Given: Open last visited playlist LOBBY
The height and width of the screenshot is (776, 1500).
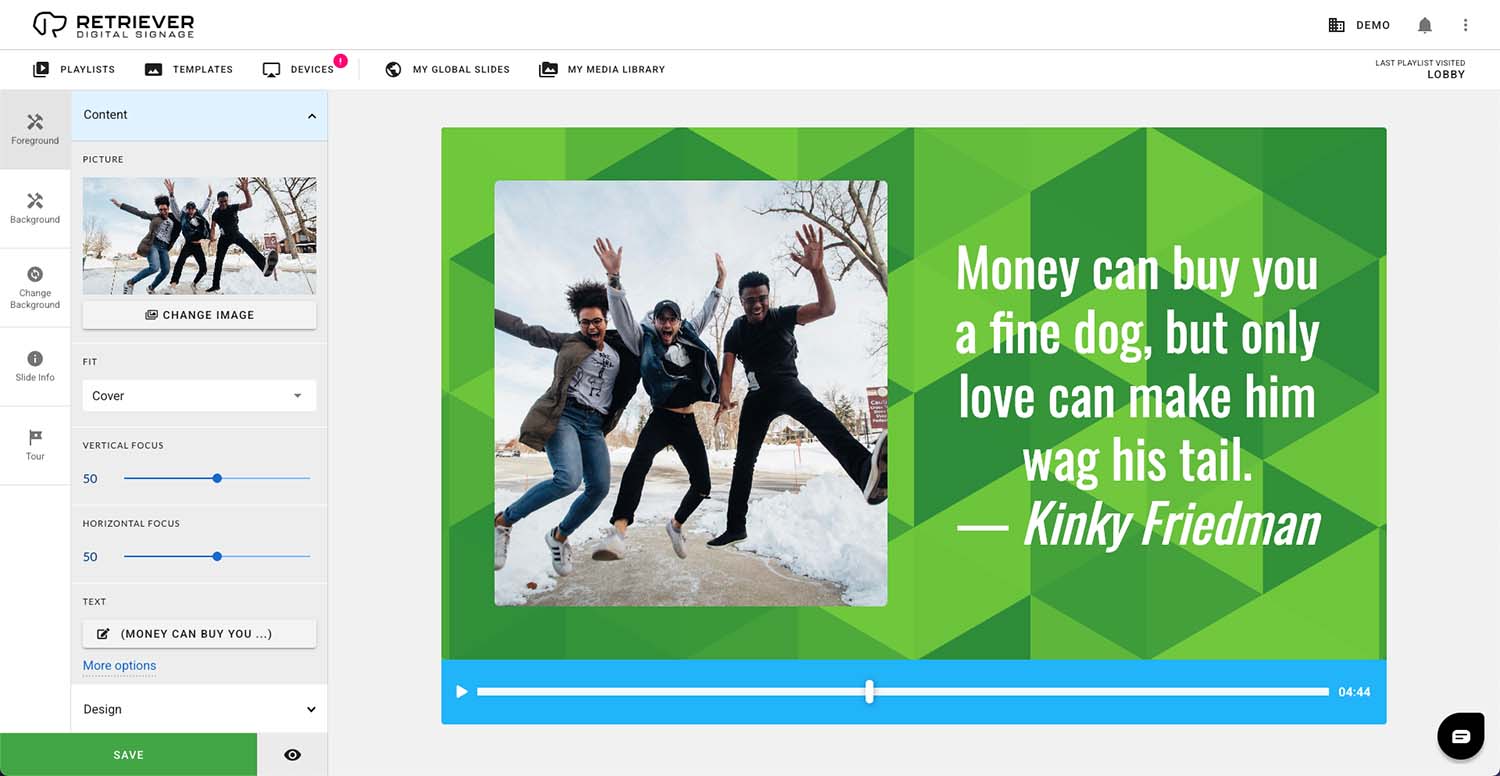Looking at the screenshot, I should [1420, 69].
